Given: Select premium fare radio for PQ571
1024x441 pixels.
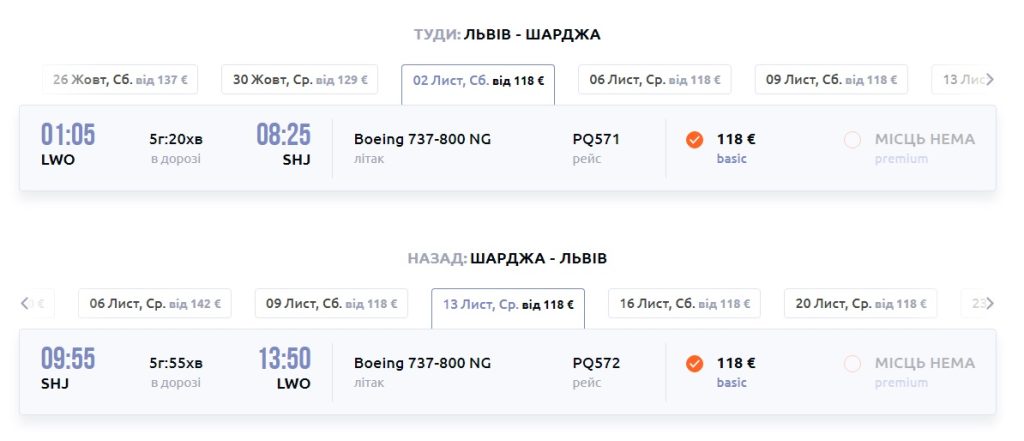Looking at the screenshot, I should 852,140.
